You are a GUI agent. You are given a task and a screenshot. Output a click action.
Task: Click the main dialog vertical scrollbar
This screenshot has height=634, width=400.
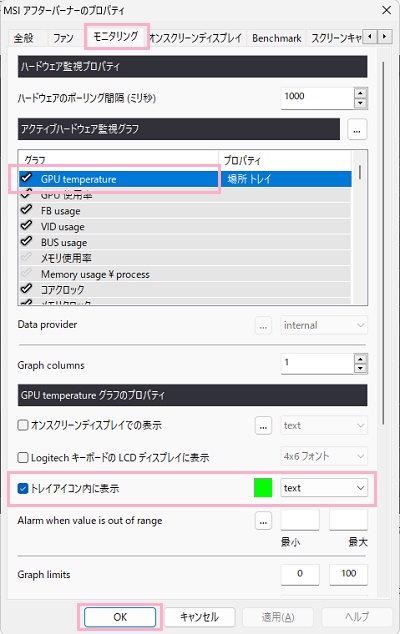[x=383, y=243]
